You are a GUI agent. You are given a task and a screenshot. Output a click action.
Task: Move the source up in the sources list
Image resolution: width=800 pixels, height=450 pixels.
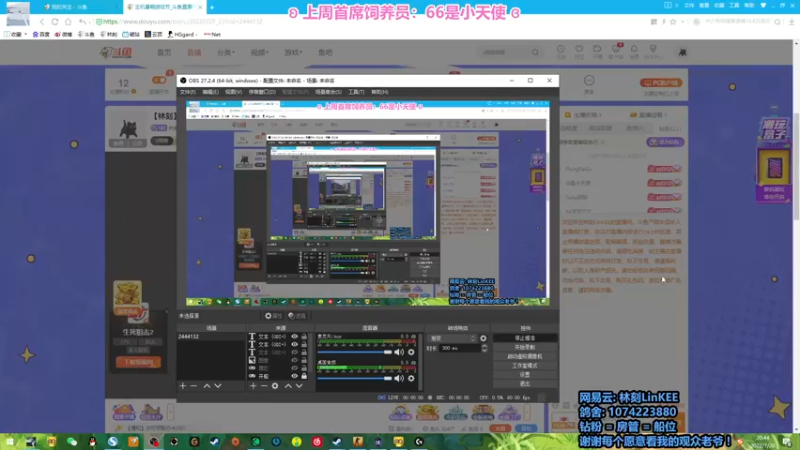coord(288,386)
